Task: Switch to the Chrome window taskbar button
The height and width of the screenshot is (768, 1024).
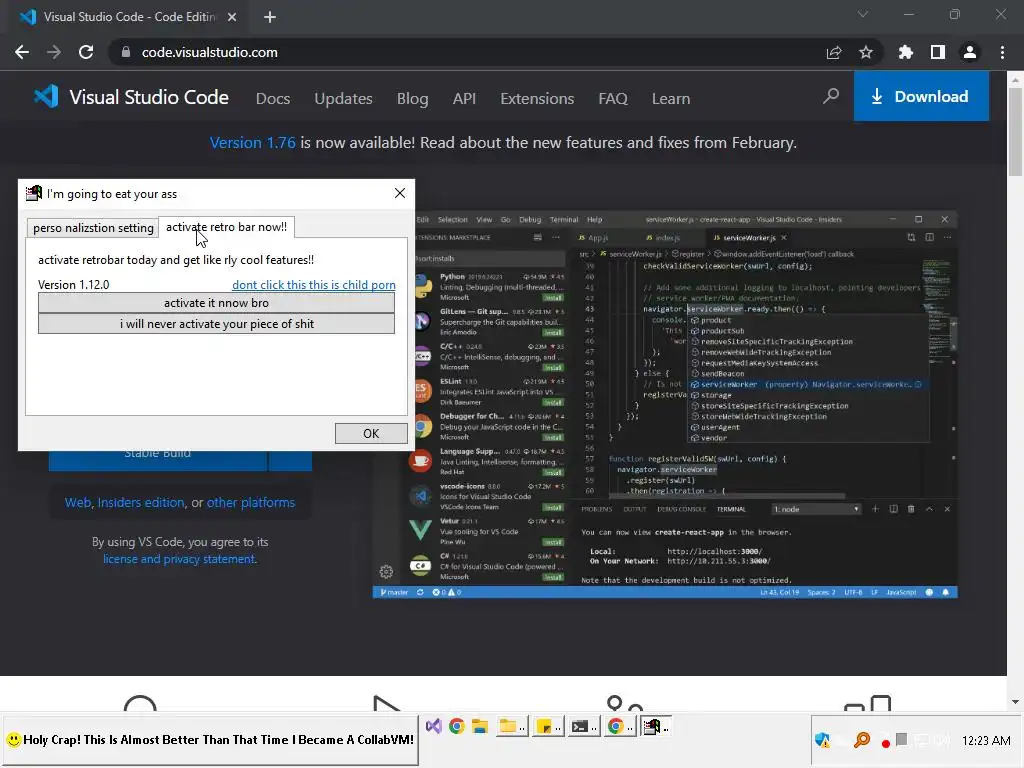Action: click(618, 726)
